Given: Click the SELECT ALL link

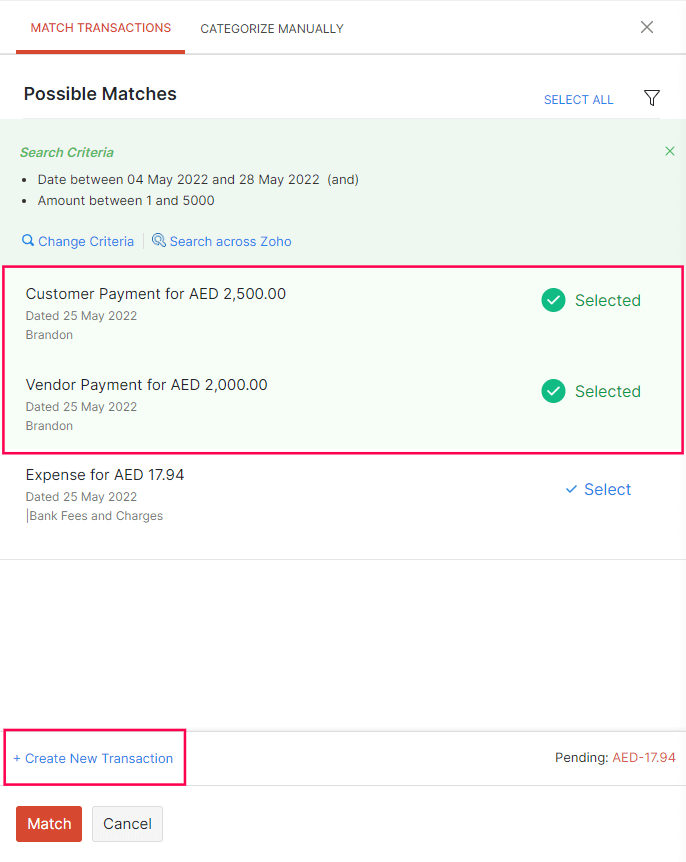Looking at the screenshot, I should (578, 99).
